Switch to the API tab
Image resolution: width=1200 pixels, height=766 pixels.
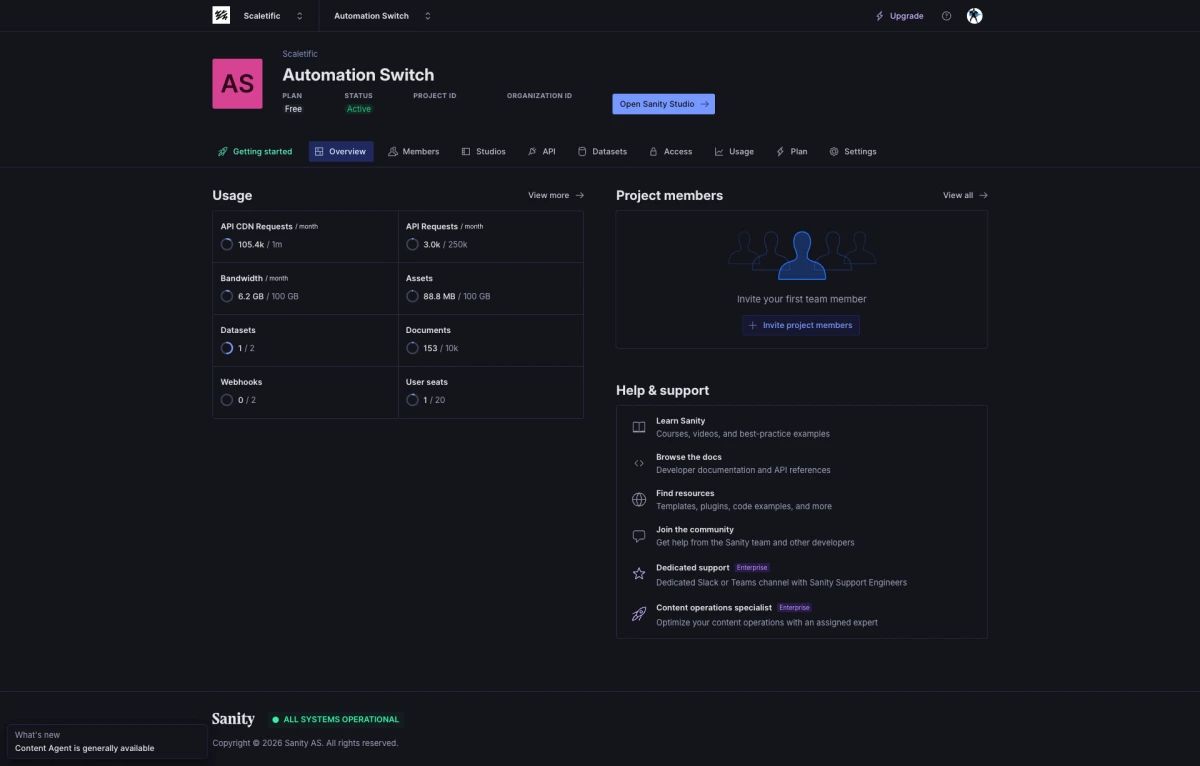[541, 152]
